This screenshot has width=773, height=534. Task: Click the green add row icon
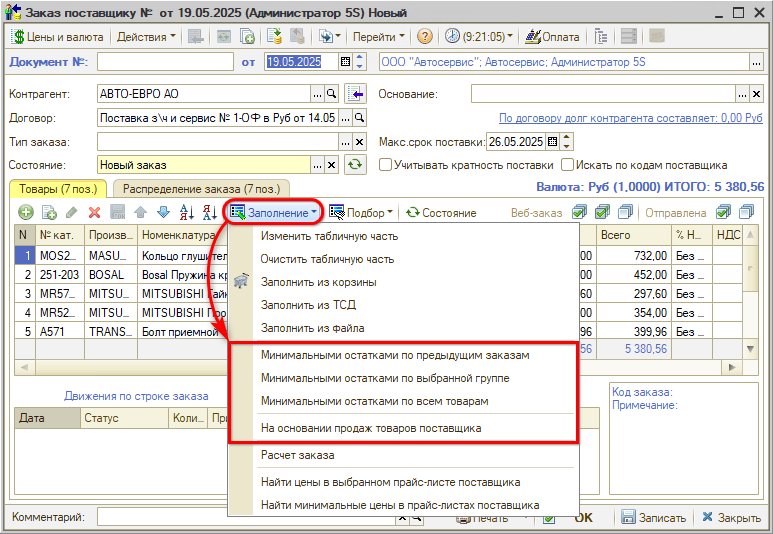tap(25, 212)
